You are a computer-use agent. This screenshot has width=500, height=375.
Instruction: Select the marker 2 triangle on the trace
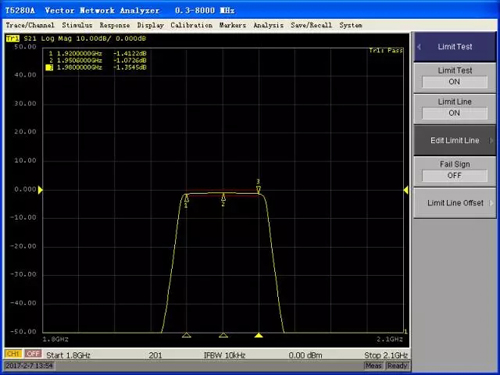(x=223, y=197)
